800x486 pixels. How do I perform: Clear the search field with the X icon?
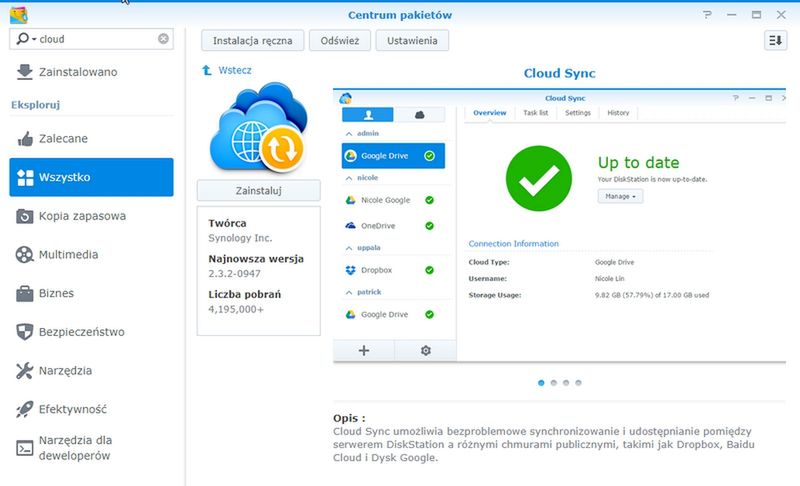(163, 39)
